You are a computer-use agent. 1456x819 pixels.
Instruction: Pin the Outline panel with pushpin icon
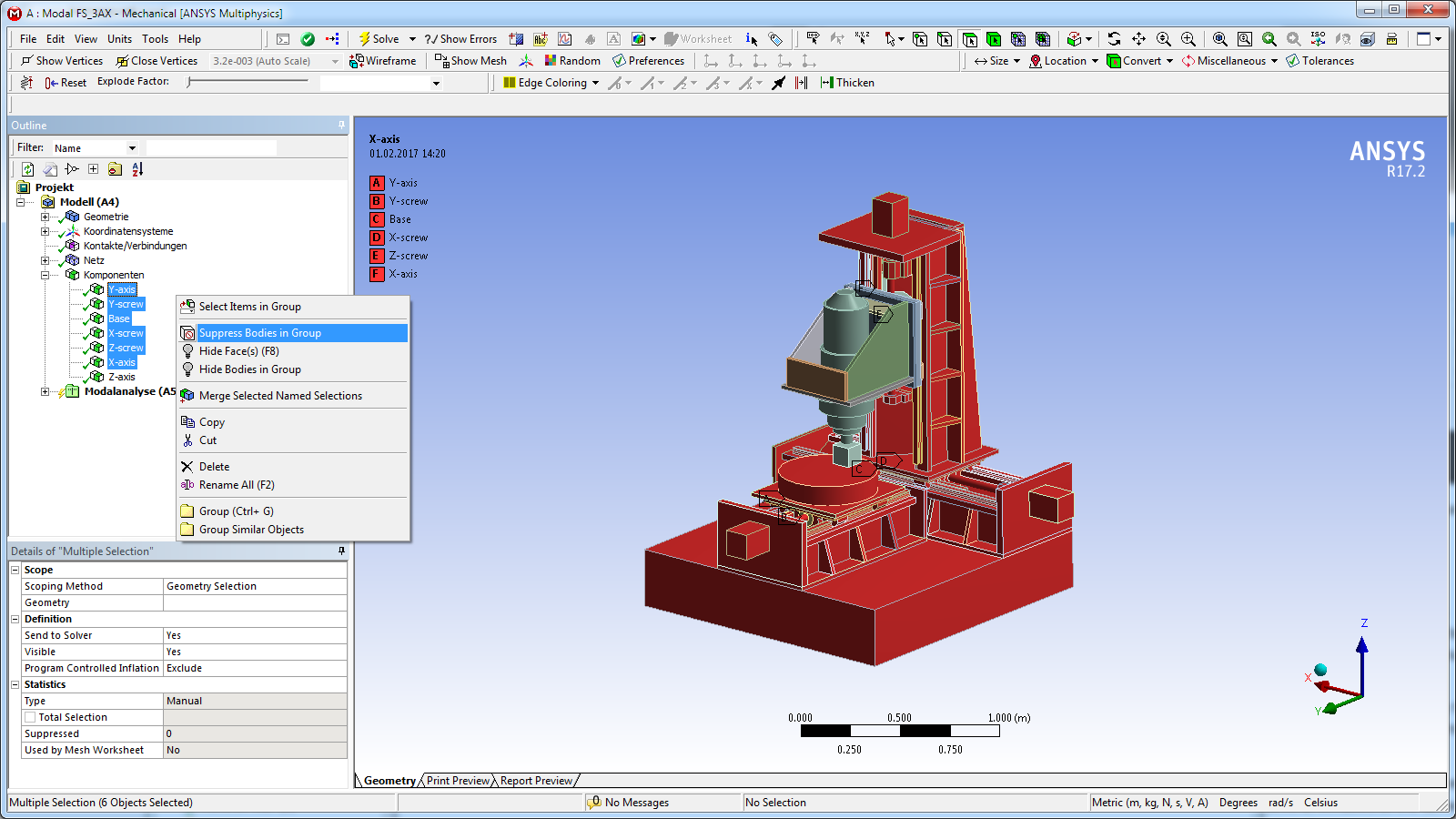click(x=342, y=126)
